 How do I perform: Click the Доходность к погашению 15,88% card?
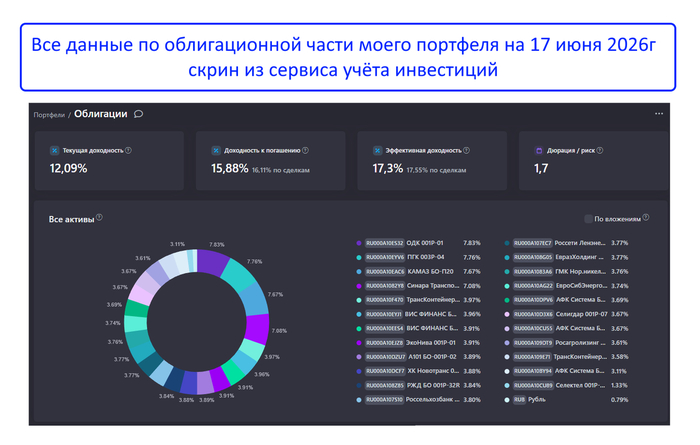(271, 161)
